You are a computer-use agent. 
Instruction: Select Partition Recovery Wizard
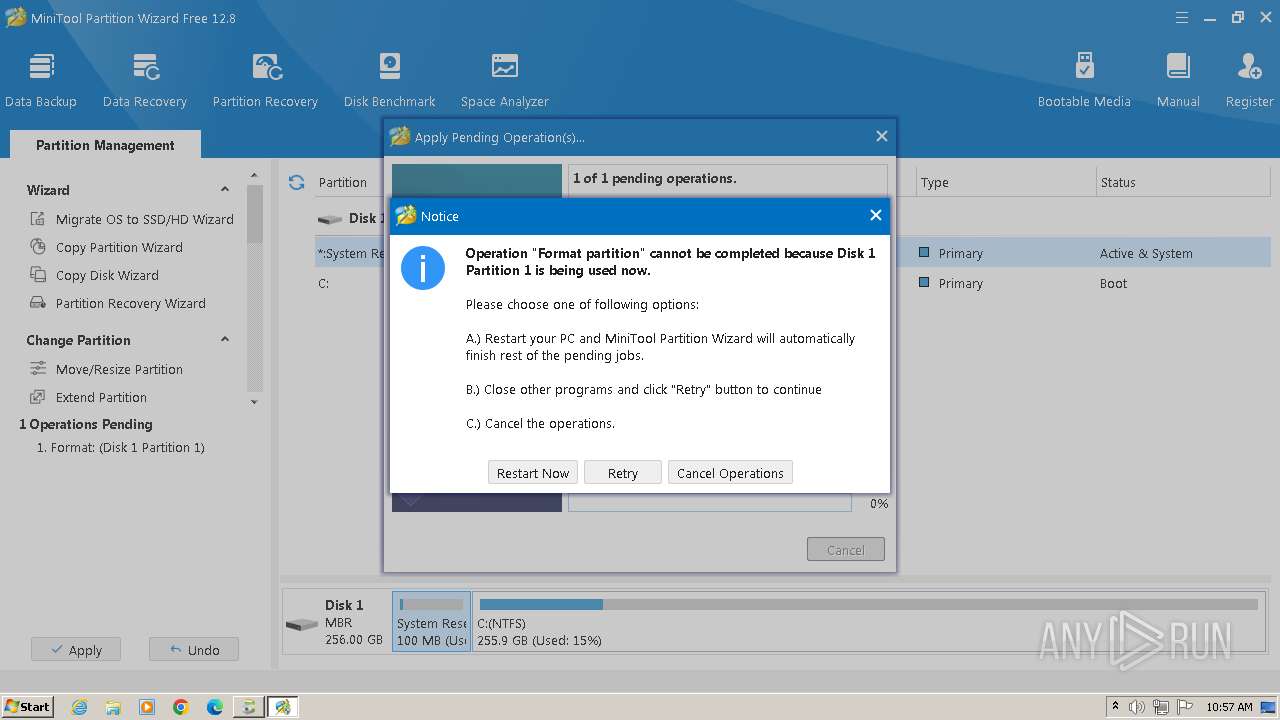point(131,303)
